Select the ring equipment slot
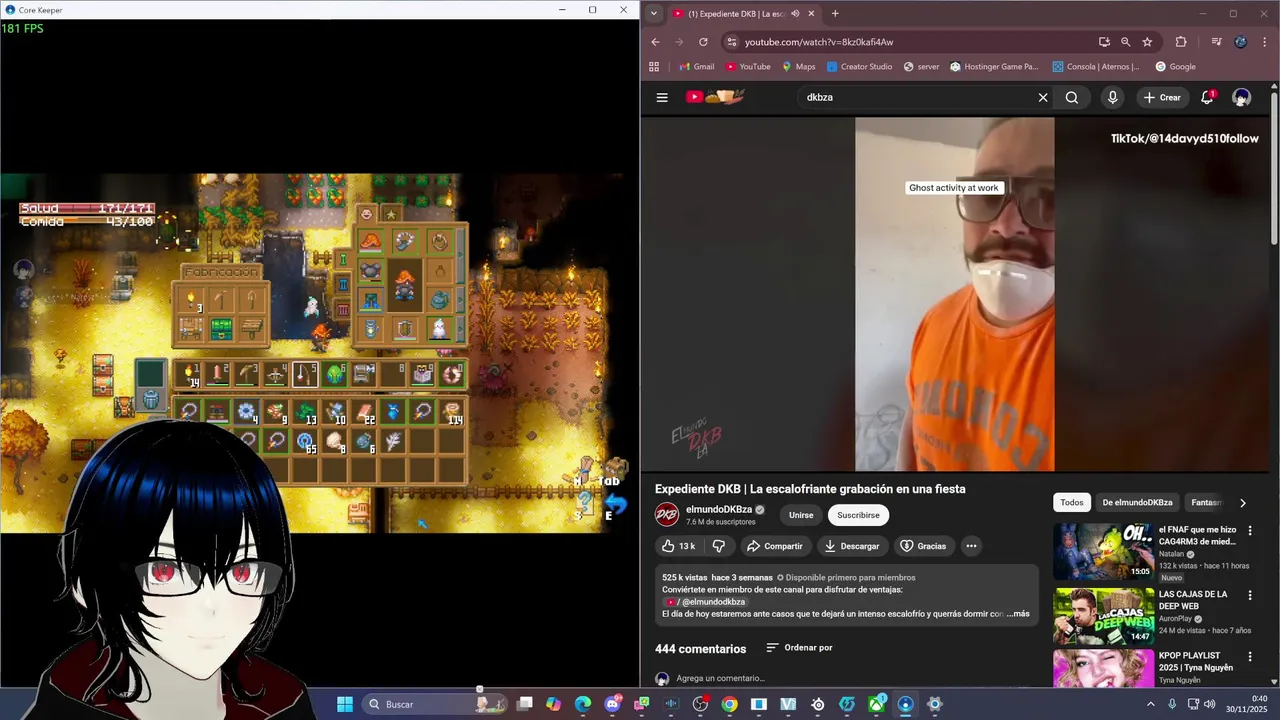 click(x=439, y=240)
